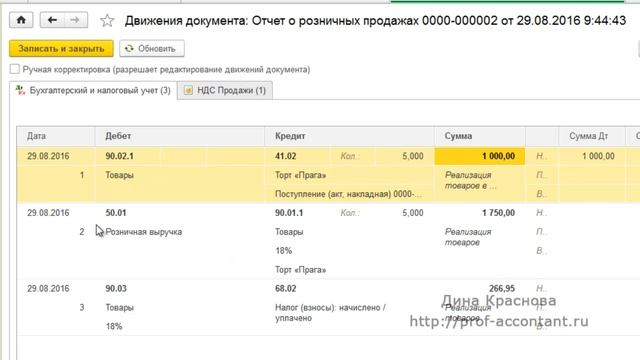Navigate forward with the right arrow

pyautogui.click(x=75, y=20)
